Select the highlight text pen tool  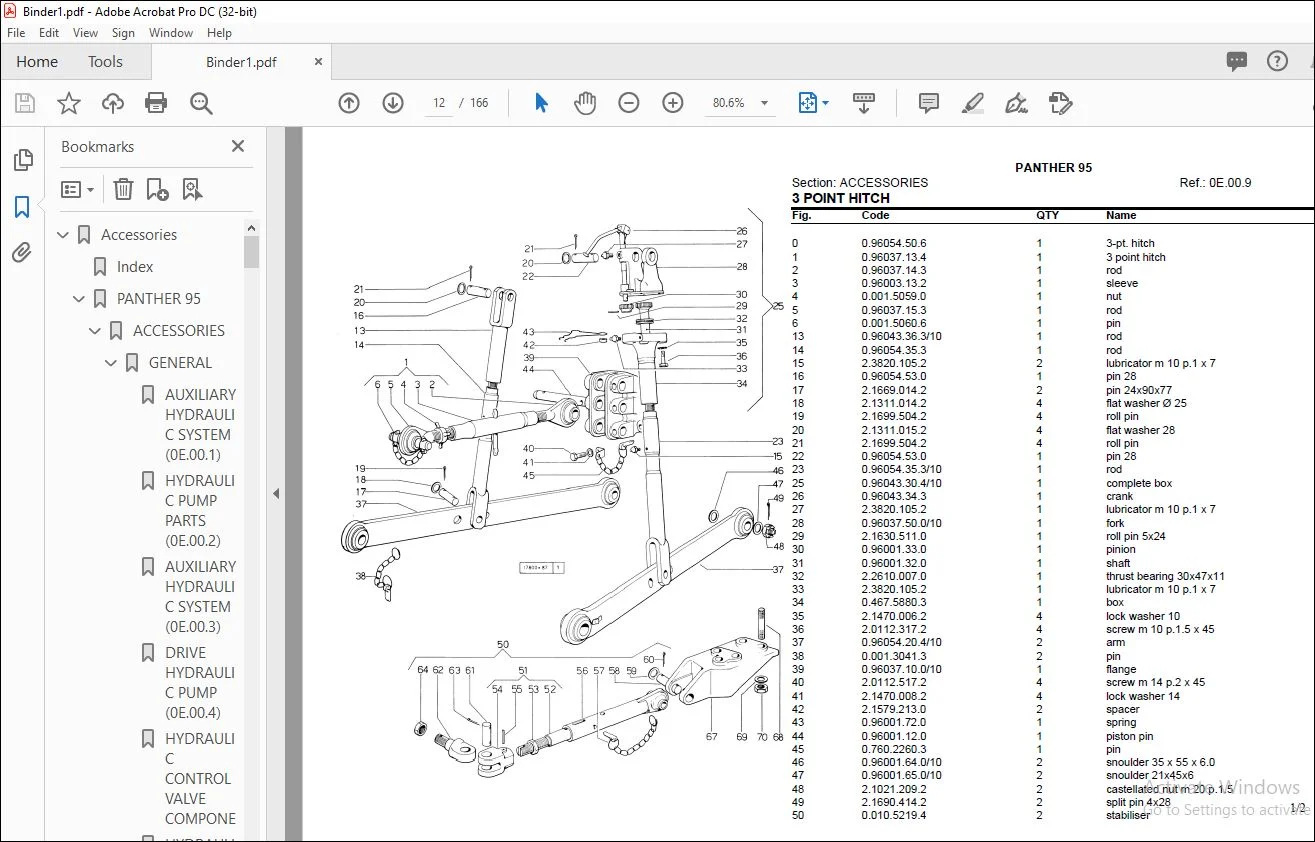[x=972, y=103]
